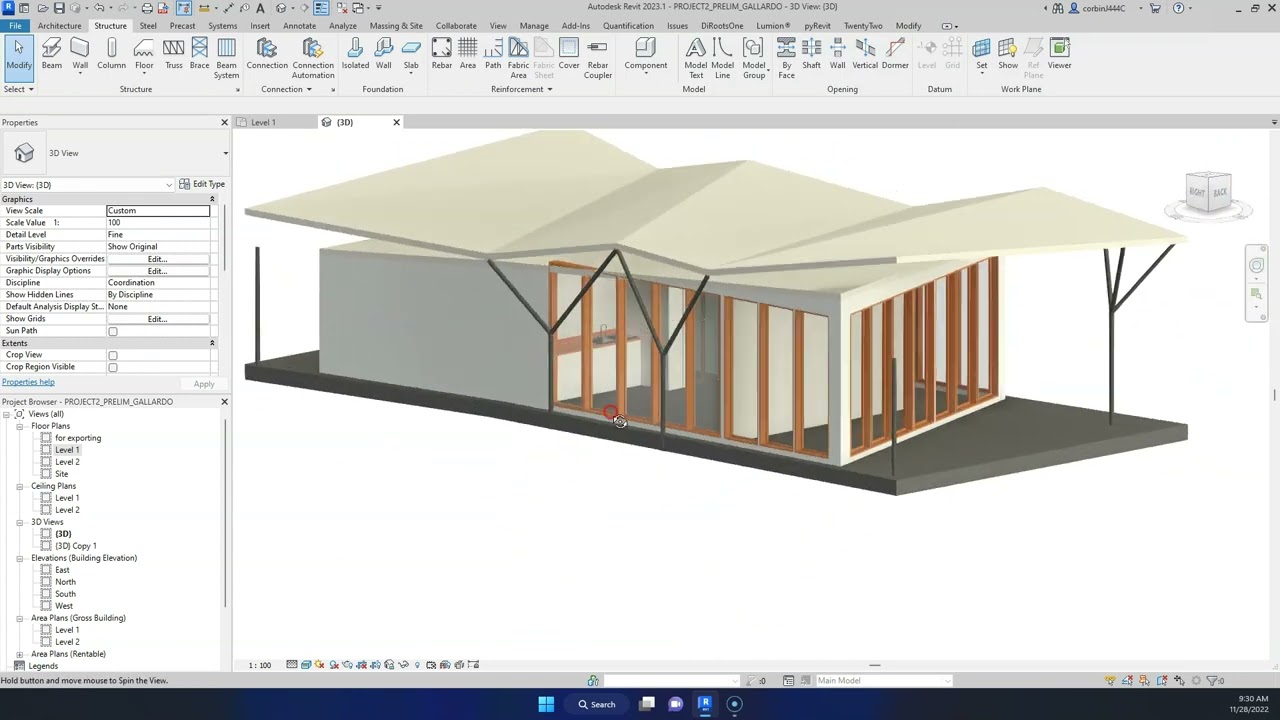Open the File menu
Viewport: 1280px width, 720px height.
(x=15, y=26)
